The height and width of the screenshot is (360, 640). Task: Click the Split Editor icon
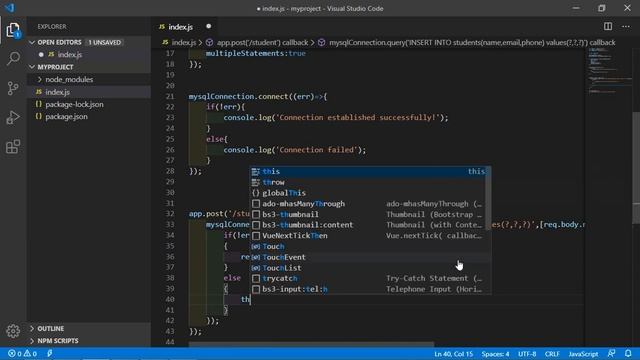click(x=608, y=27)
